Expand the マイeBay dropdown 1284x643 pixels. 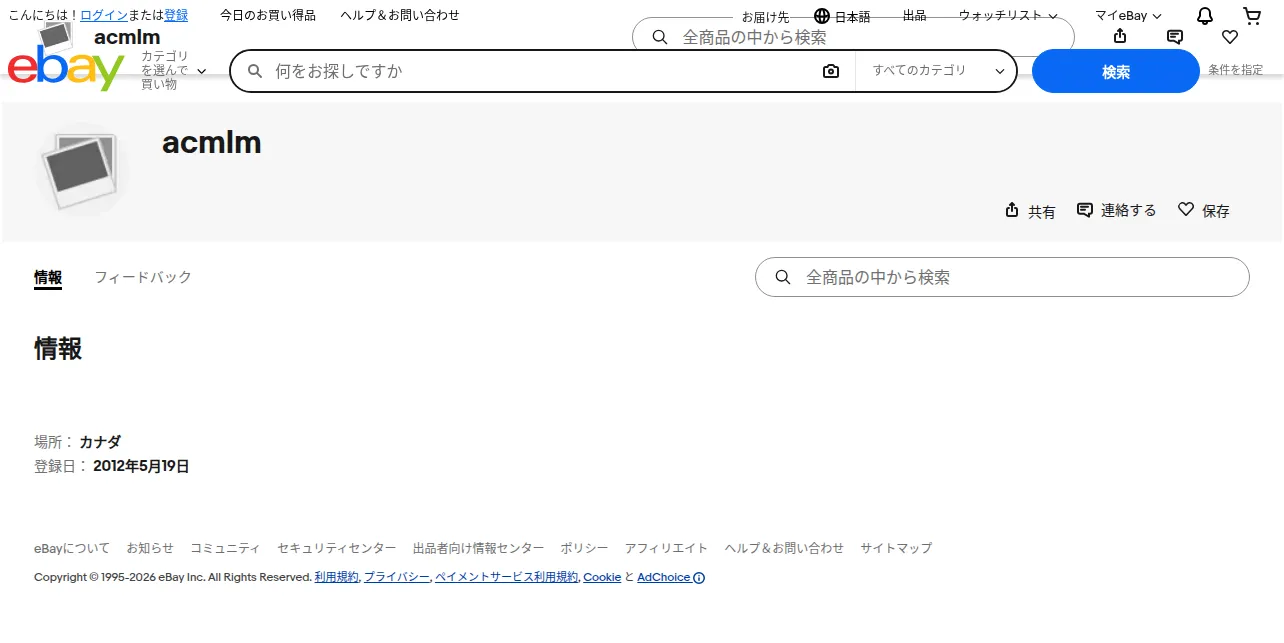point(1128,16)
